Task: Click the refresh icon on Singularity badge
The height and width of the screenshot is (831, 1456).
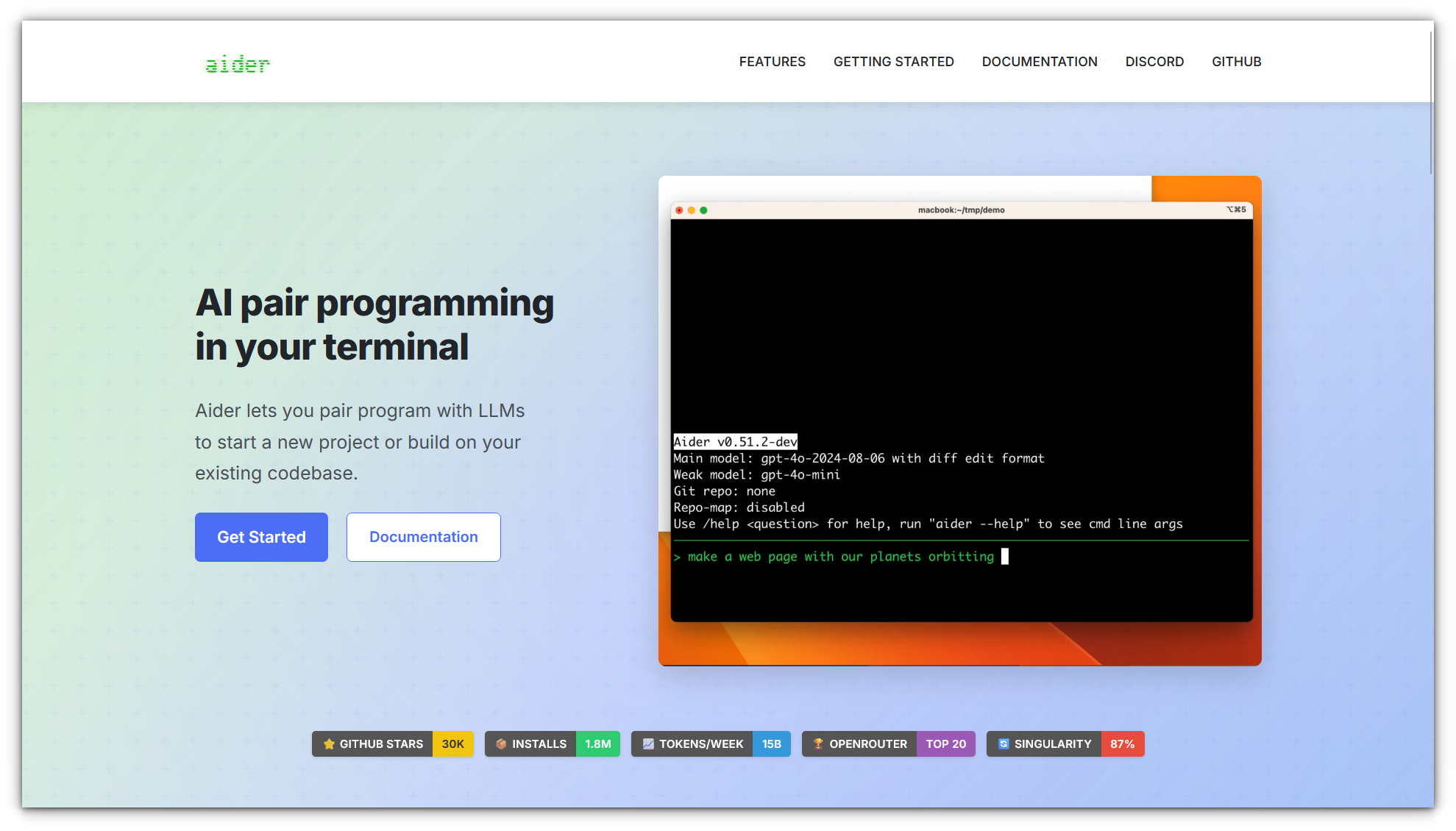Action: tap(1003, 744)
